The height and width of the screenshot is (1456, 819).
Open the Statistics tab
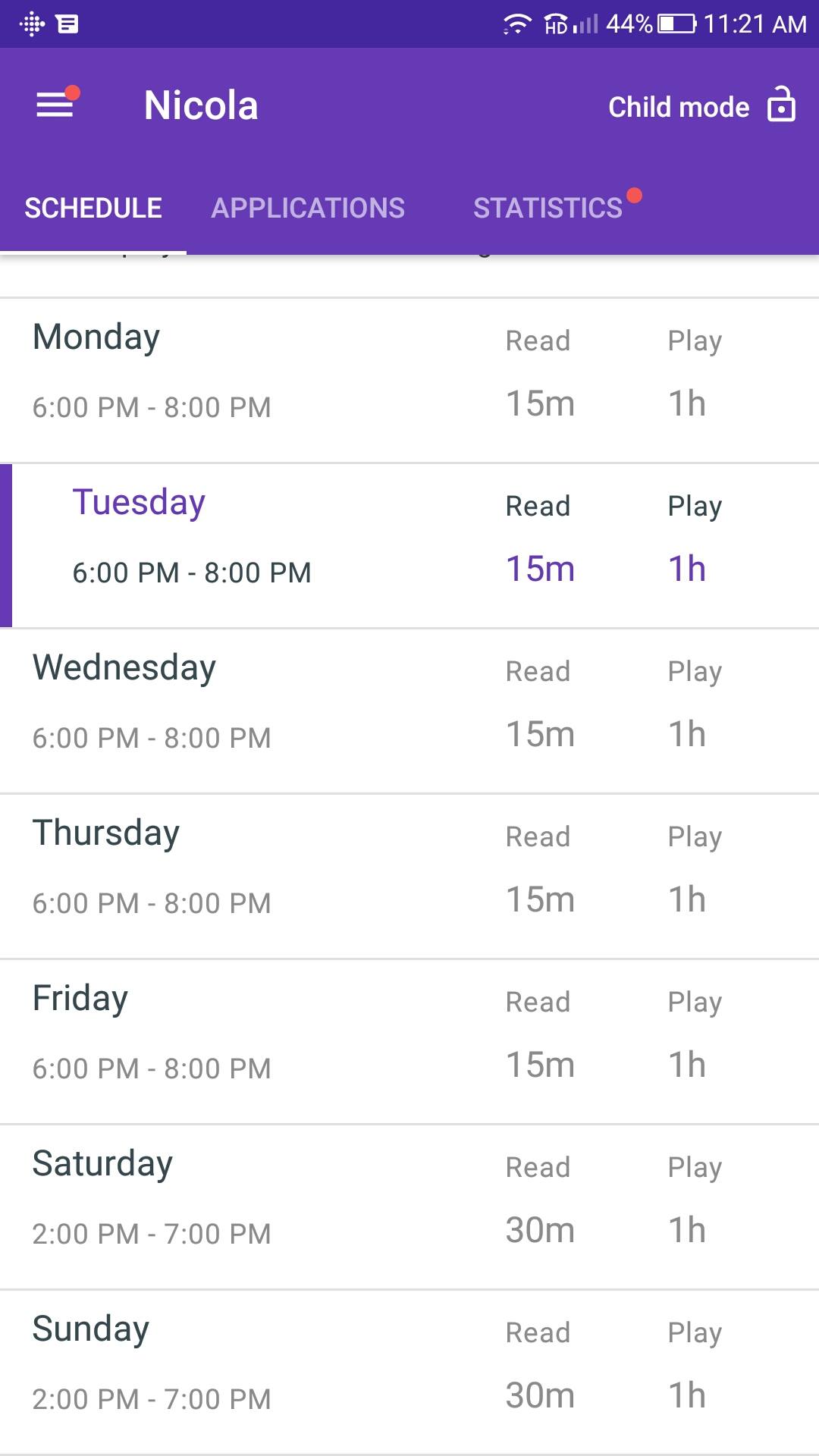click(548, 208)
